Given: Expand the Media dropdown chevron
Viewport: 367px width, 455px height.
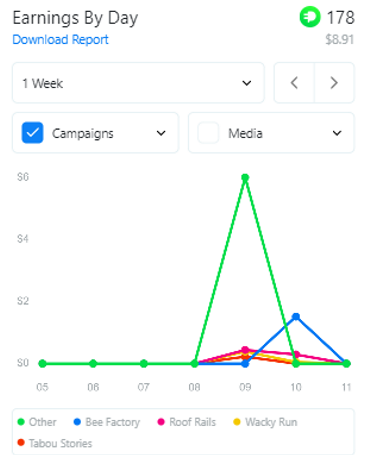Looking at the screenshot, I should (337, 133).
